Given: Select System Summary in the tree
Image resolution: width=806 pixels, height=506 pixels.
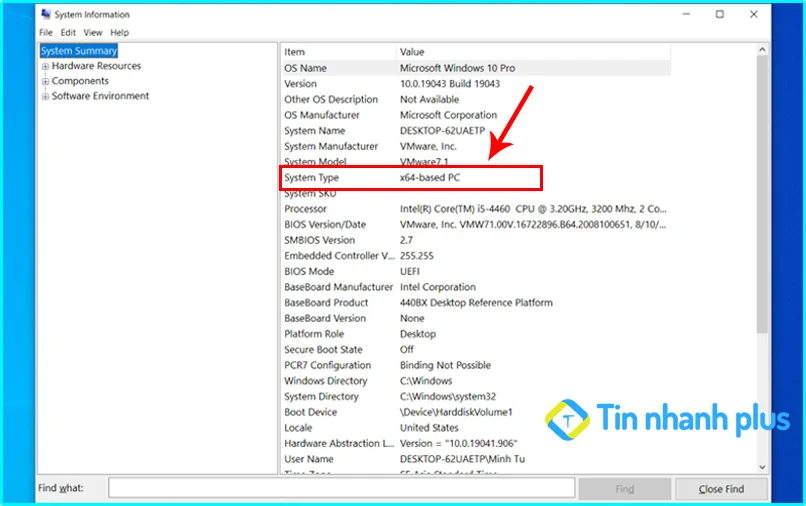Looking at the screenshot, I should [79, 50].
